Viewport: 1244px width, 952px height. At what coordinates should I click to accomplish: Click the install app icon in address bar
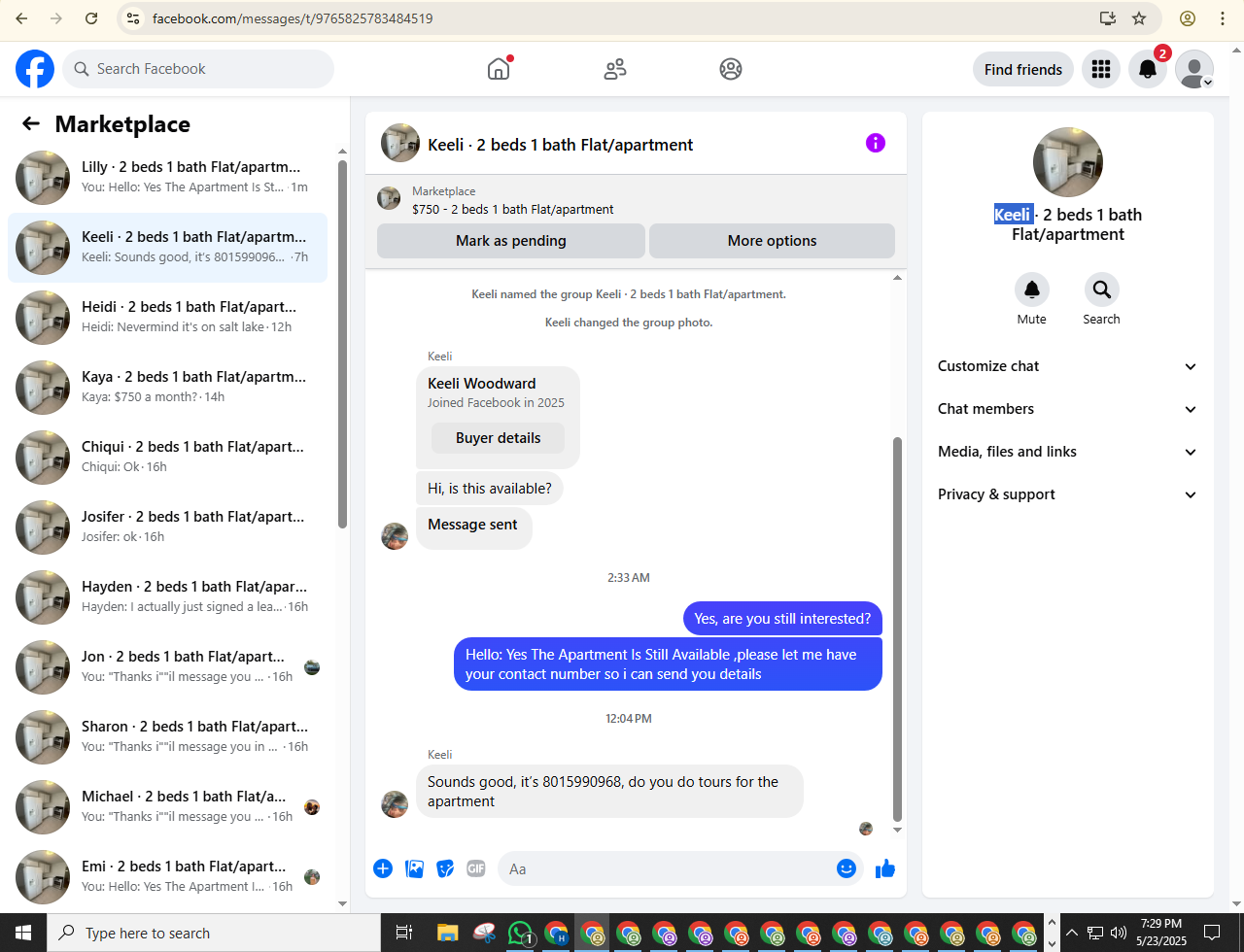pyautogui.click(x=1107, y=18)
